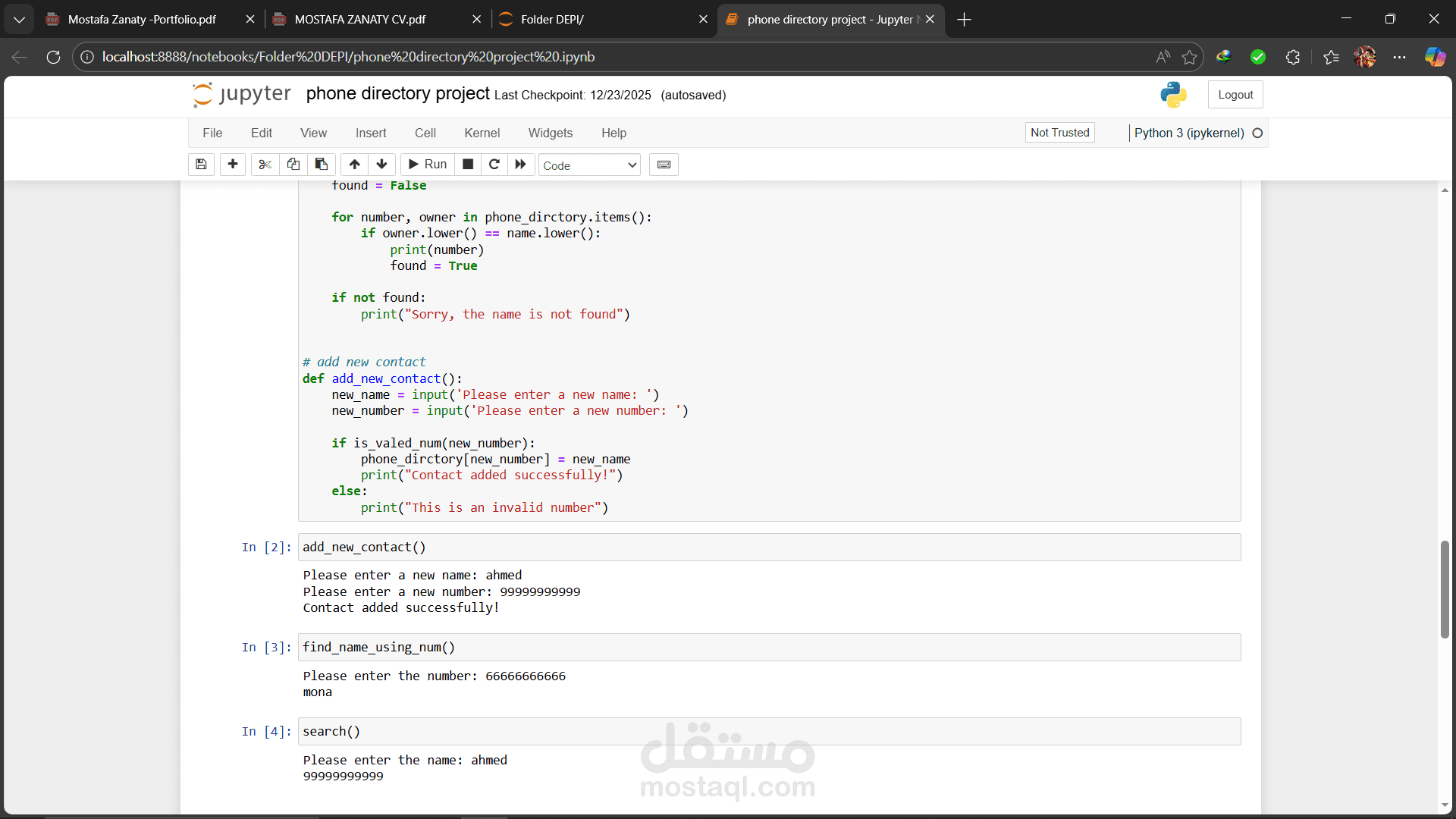Click Not Trusted to trust the notebook
This screenshot has height=819, width=1456.
pos(1059,132)
